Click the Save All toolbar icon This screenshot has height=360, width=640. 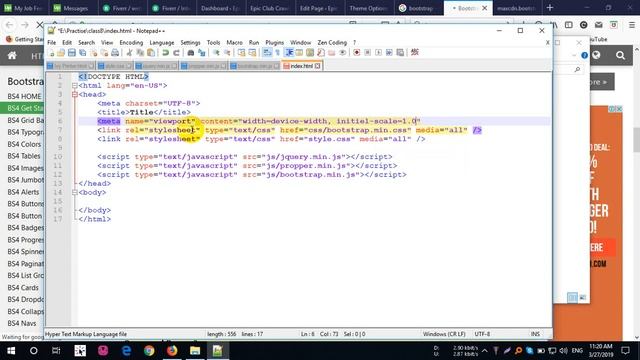point(82,52)
